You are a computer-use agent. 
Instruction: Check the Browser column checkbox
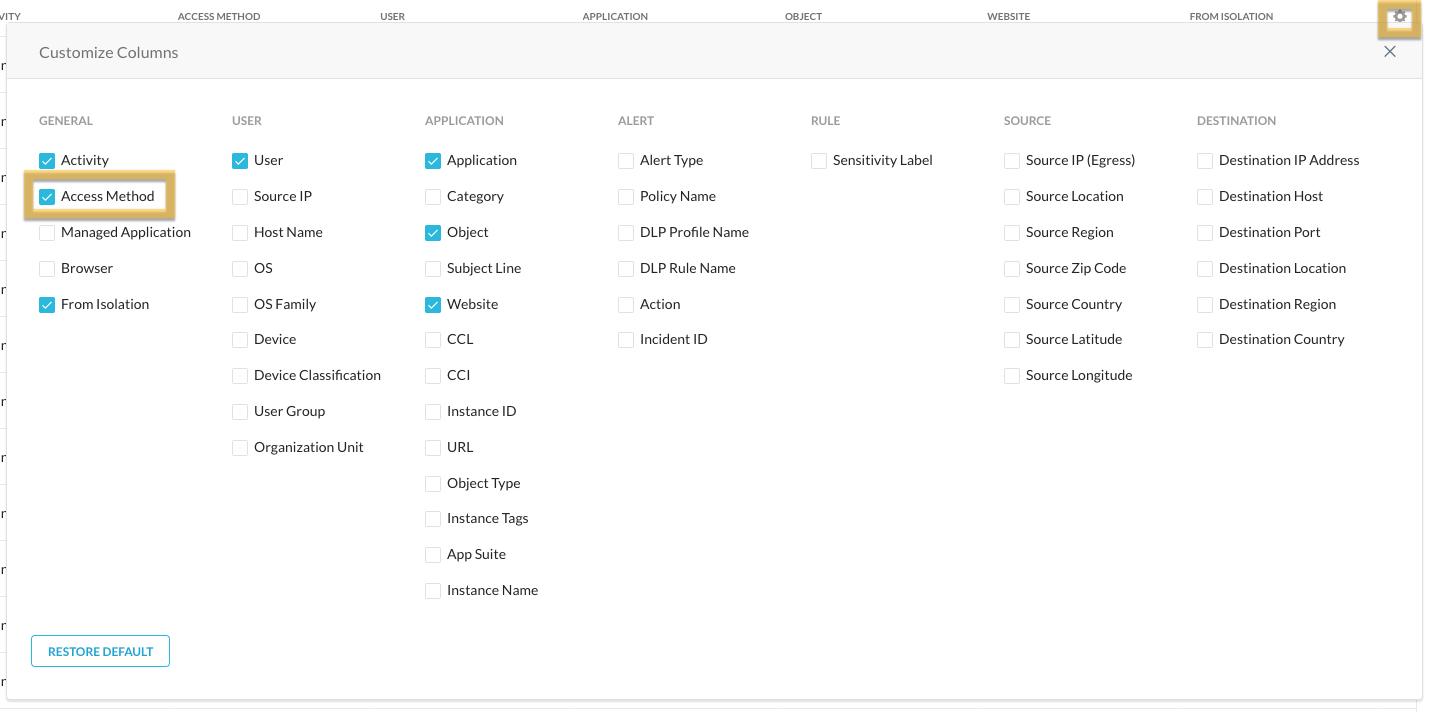click(47, 269)
